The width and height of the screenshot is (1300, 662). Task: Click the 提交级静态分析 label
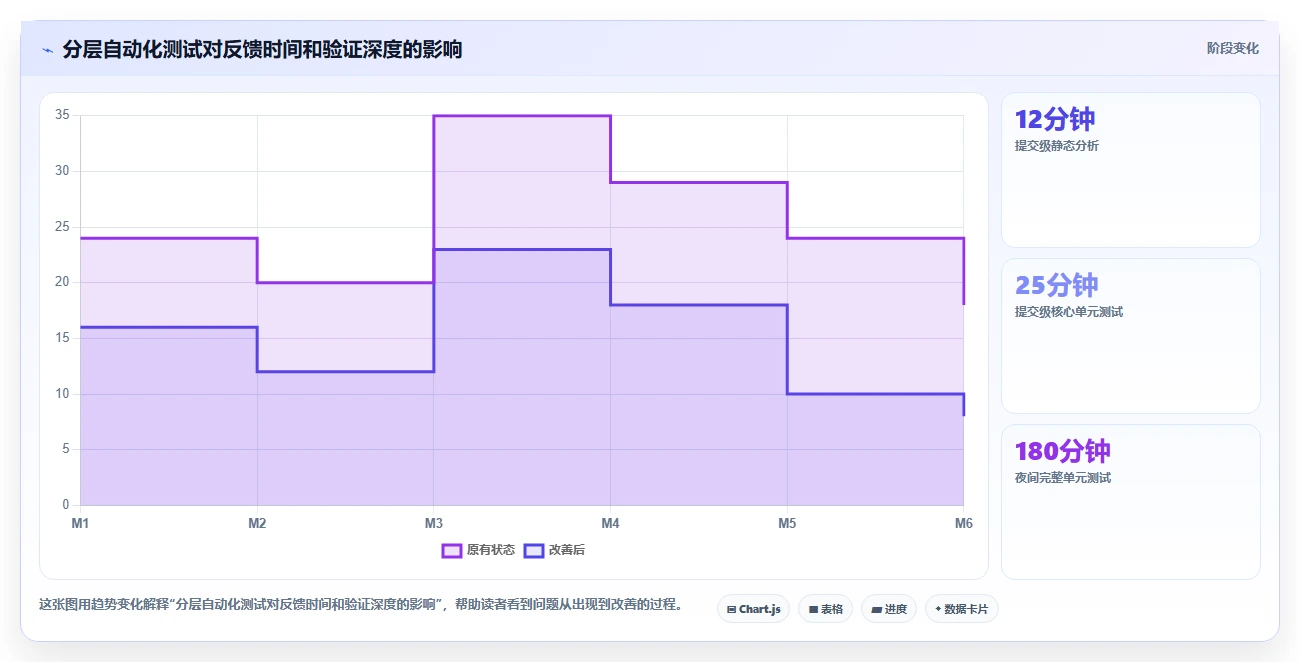(x=1056, y=146)
